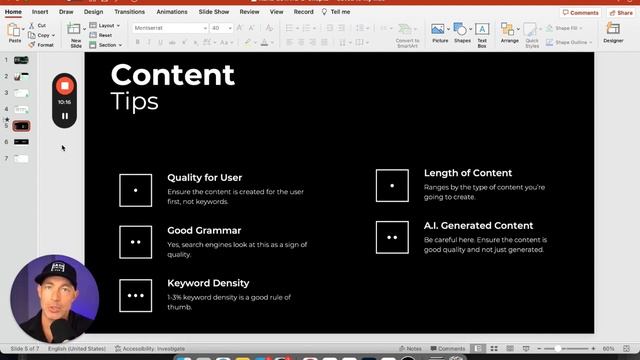Click the Copy icon
This screenshot has width=640, height=360.
[32, 35]
